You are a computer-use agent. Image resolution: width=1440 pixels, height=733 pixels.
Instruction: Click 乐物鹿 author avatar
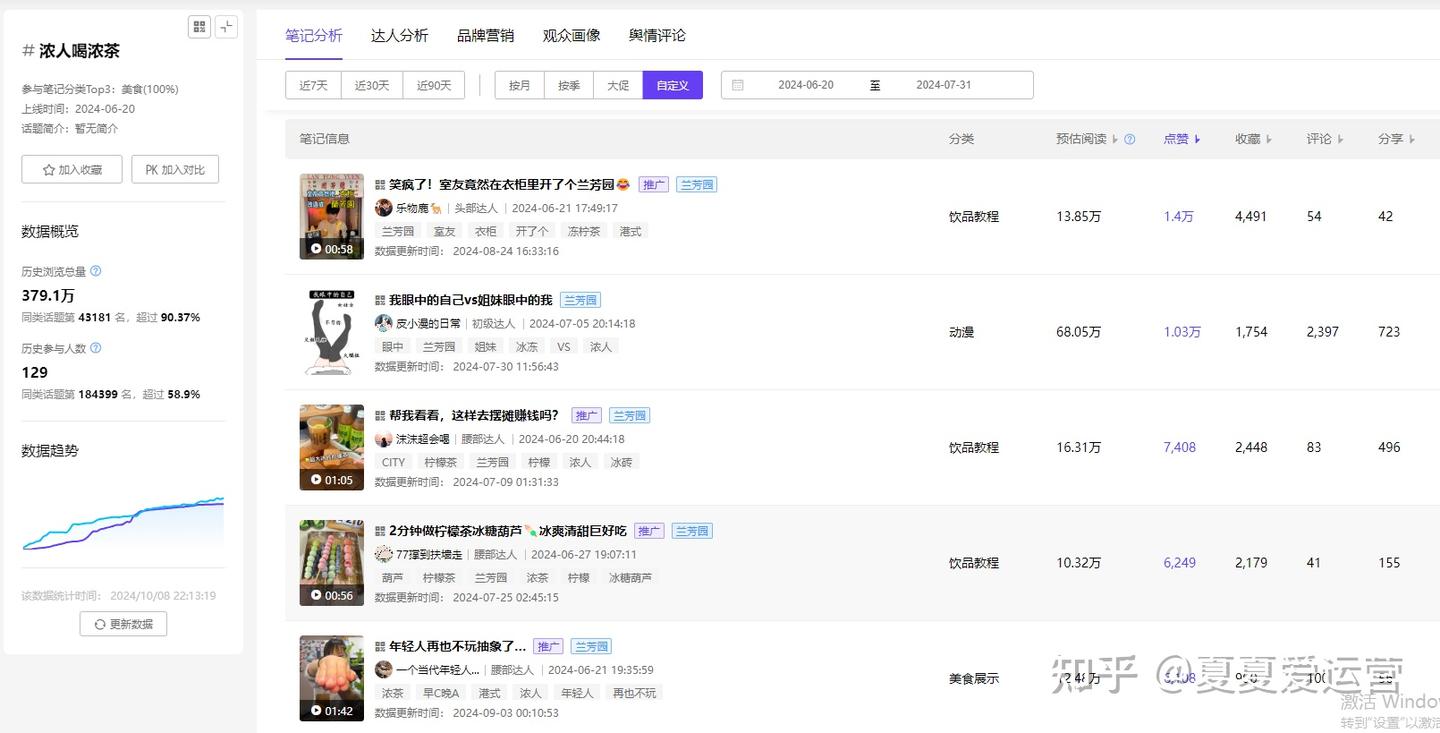383,208
